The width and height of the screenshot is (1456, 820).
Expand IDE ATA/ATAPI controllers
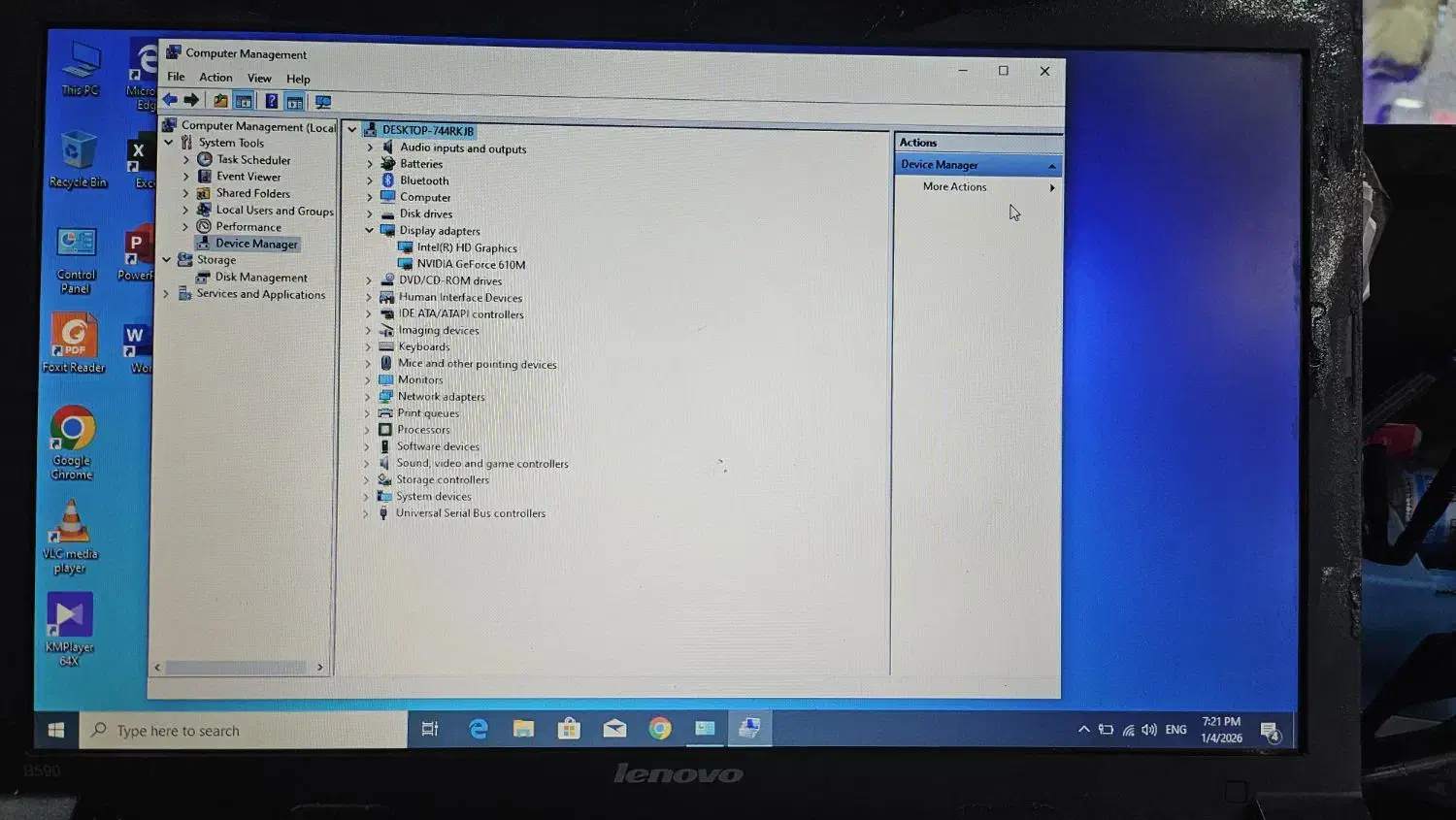(368, 313)
